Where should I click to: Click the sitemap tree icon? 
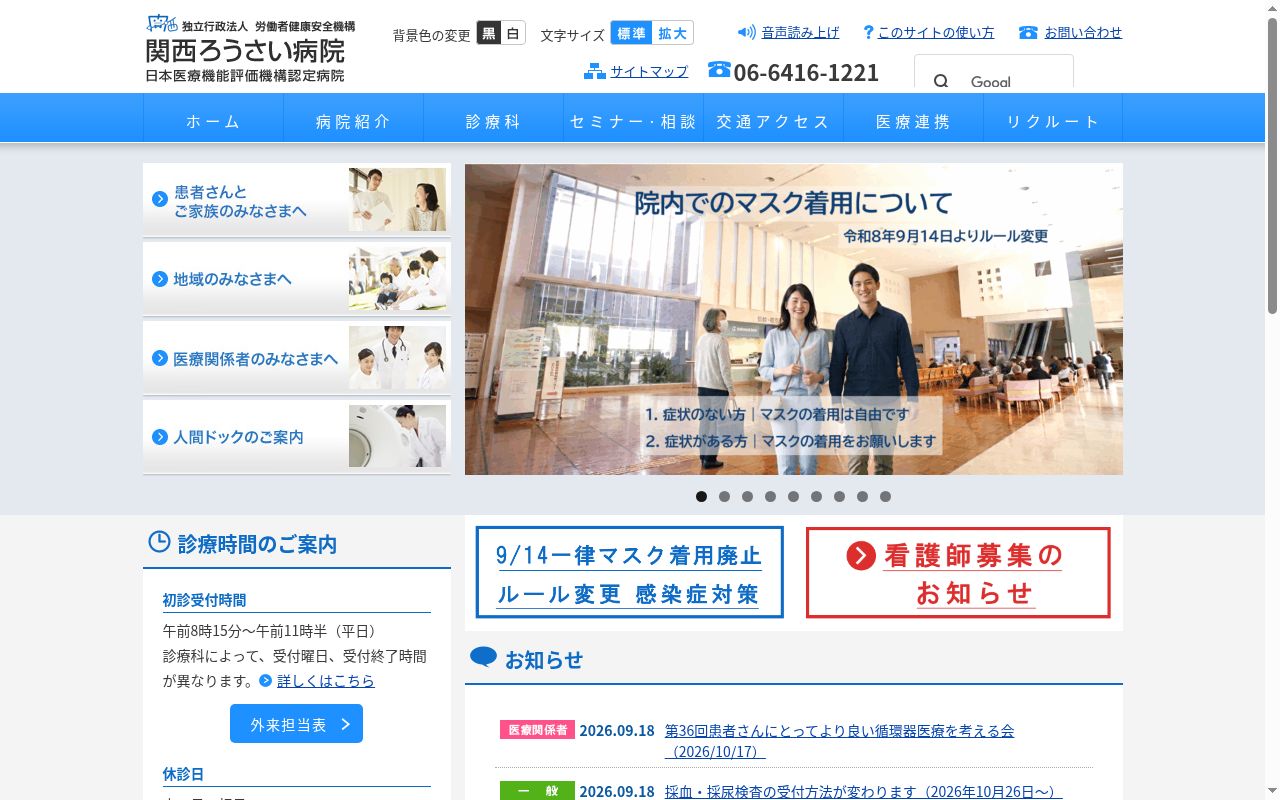(x=595, y=71)
